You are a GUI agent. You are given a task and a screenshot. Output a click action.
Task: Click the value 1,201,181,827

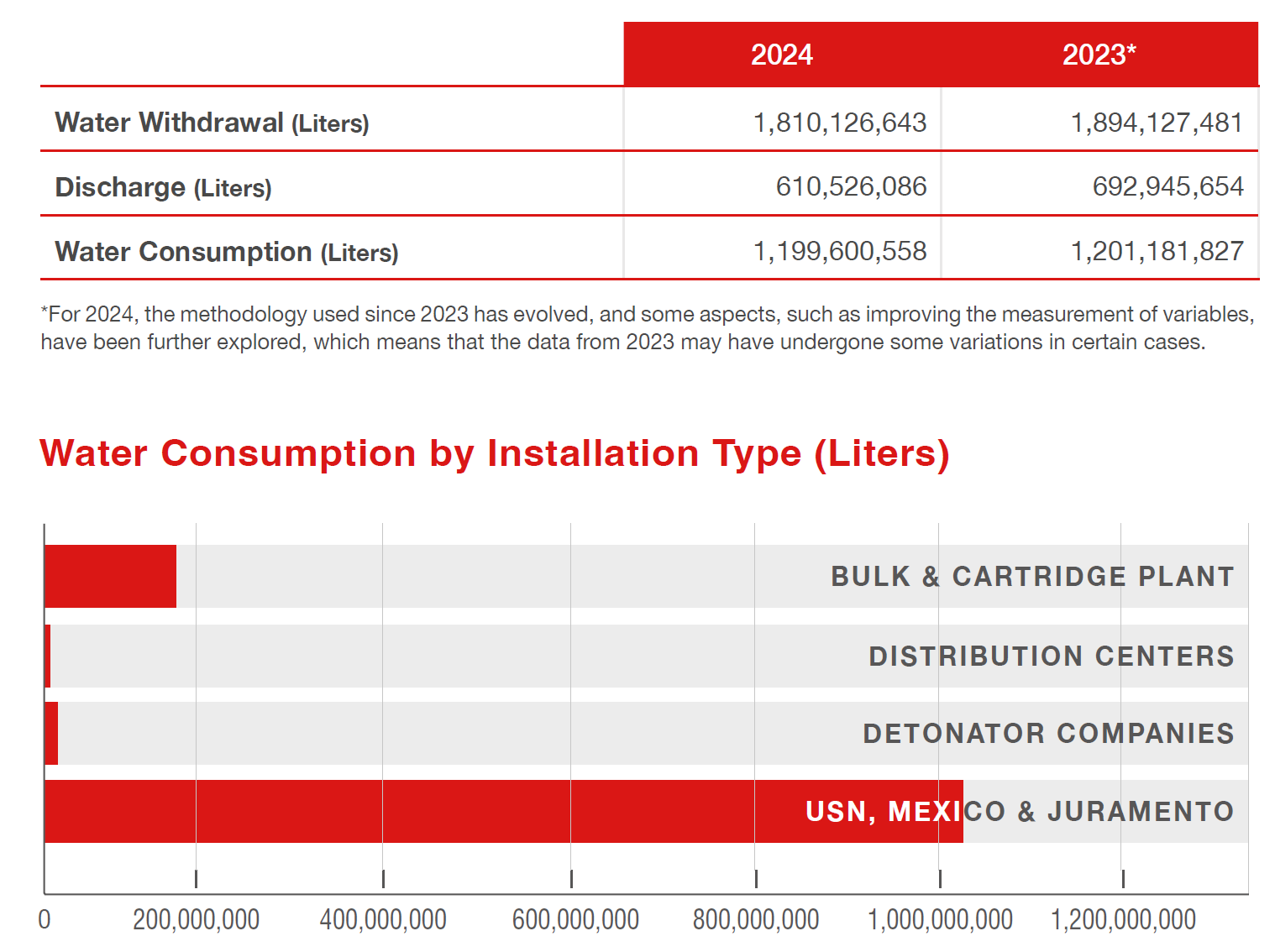pos(1157,251)
